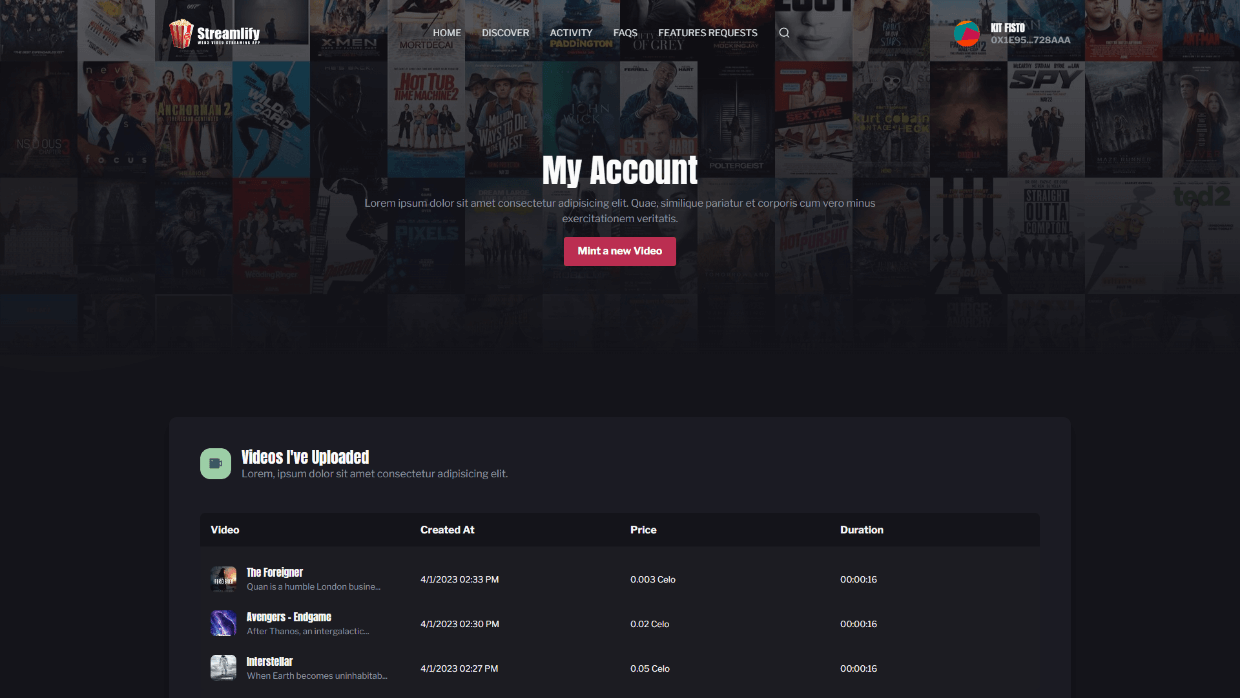
Task: Click Mint a new Video button
Action: coord(620,251)
